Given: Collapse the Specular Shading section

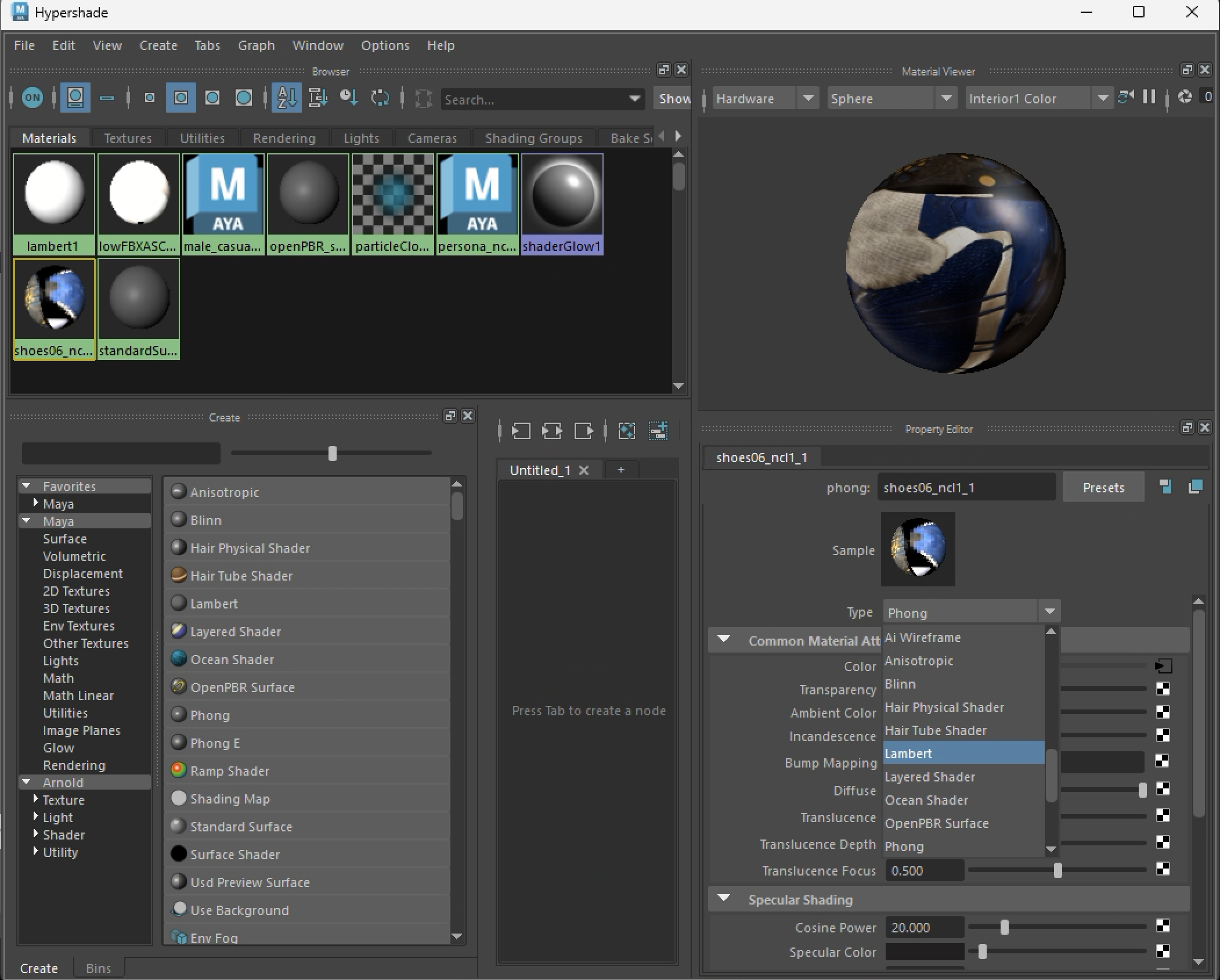Looking at the screenshot, I should pos(724,899).
